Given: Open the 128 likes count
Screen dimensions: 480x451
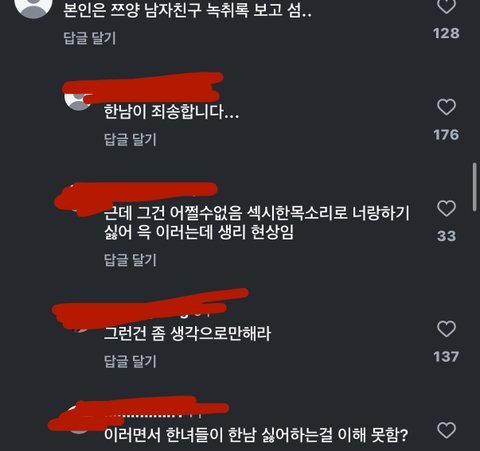Looking at the screenshot, I should point(446,34).
